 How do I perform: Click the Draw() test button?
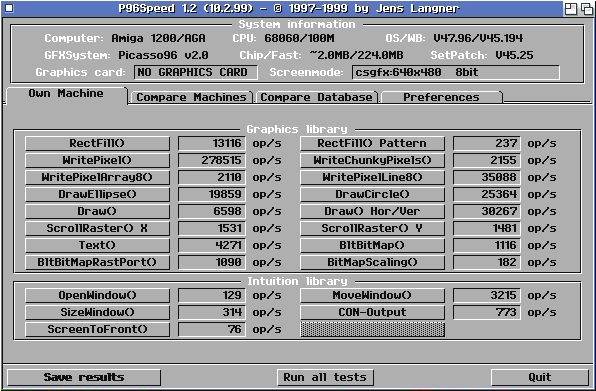point(97,211)
